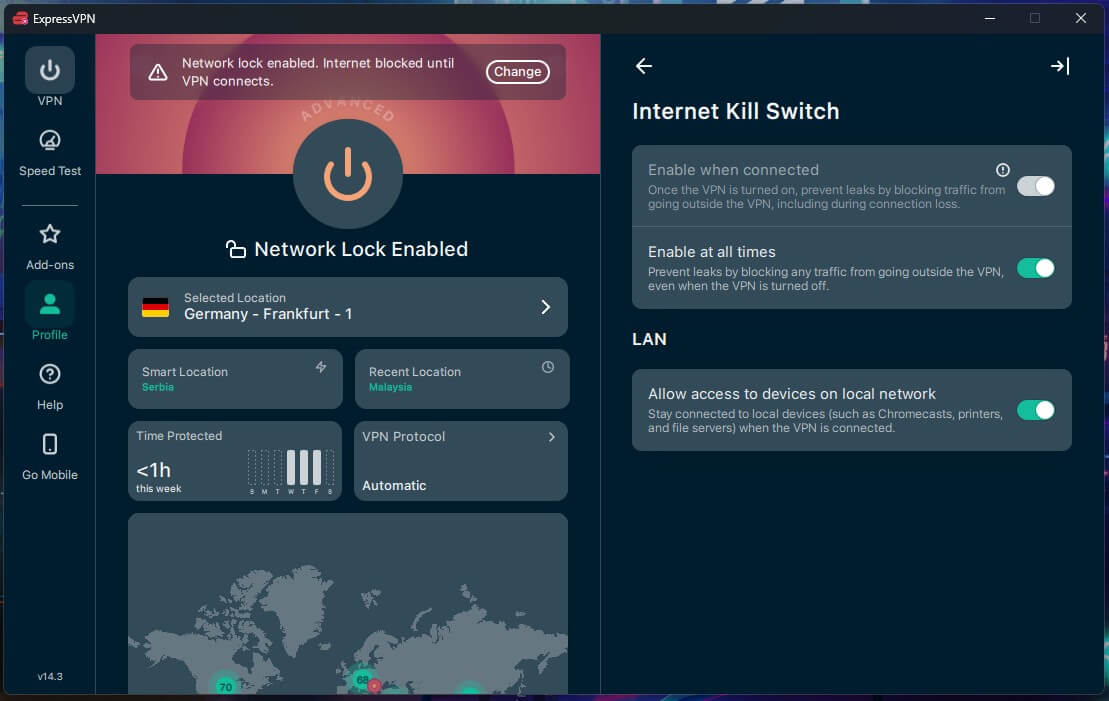The image size is (1109, 701).
Task: Click the red map pin on world map
Action: coord(374,685)
